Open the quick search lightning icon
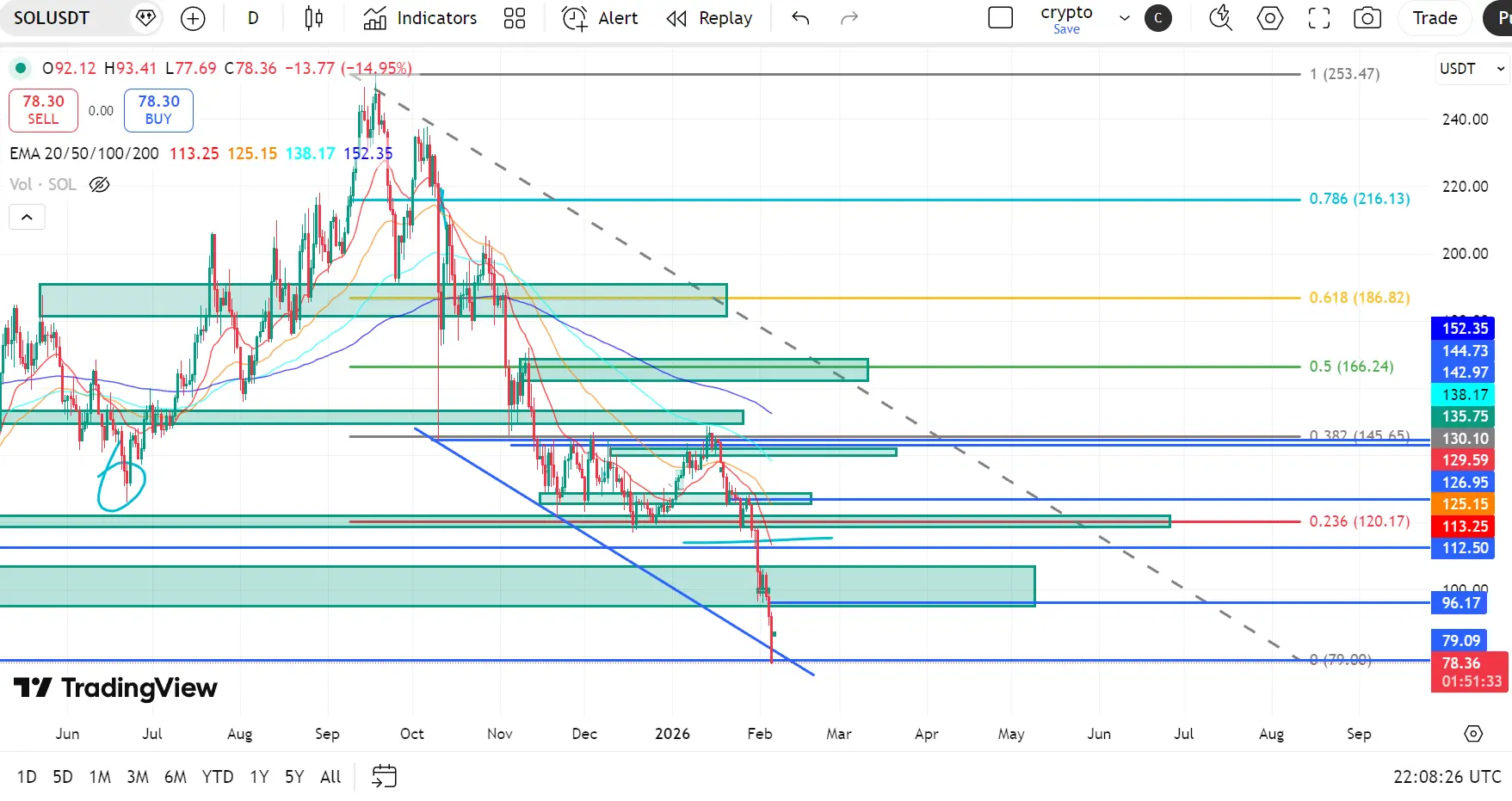This screenshot has width=1512, height=801. 1220,18
